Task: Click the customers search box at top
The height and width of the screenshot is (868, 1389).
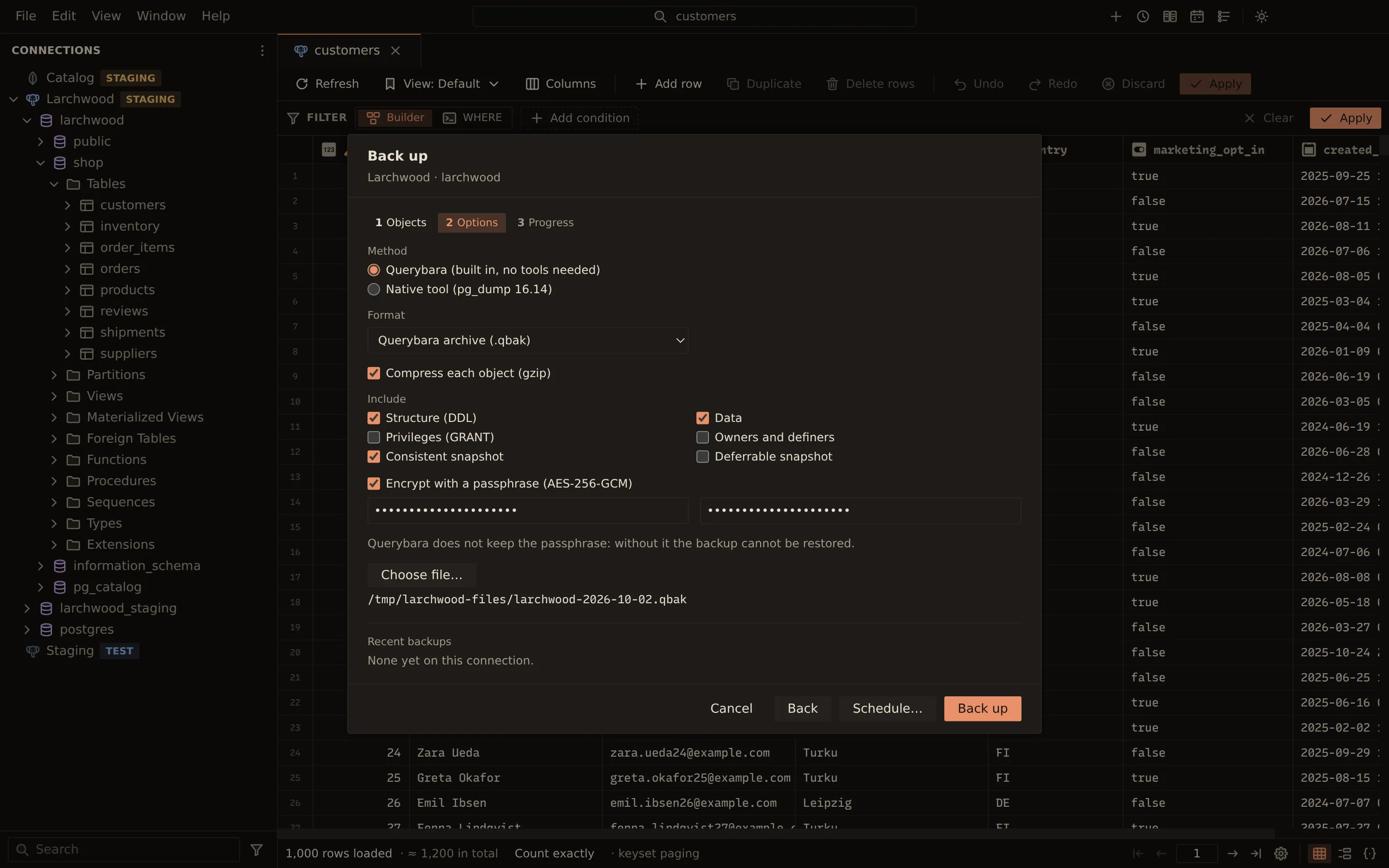Action: pos(694,16)
